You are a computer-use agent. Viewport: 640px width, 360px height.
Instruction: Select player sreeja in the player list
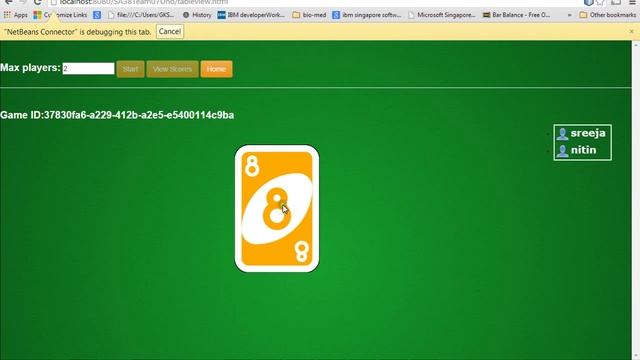pos(588,133)
